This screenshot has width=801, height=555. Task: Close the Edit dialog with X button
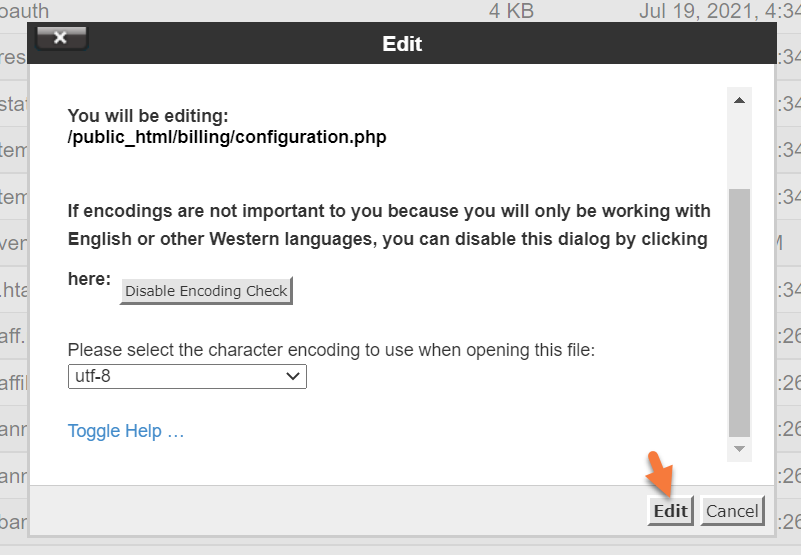click(x=61, y=38)
